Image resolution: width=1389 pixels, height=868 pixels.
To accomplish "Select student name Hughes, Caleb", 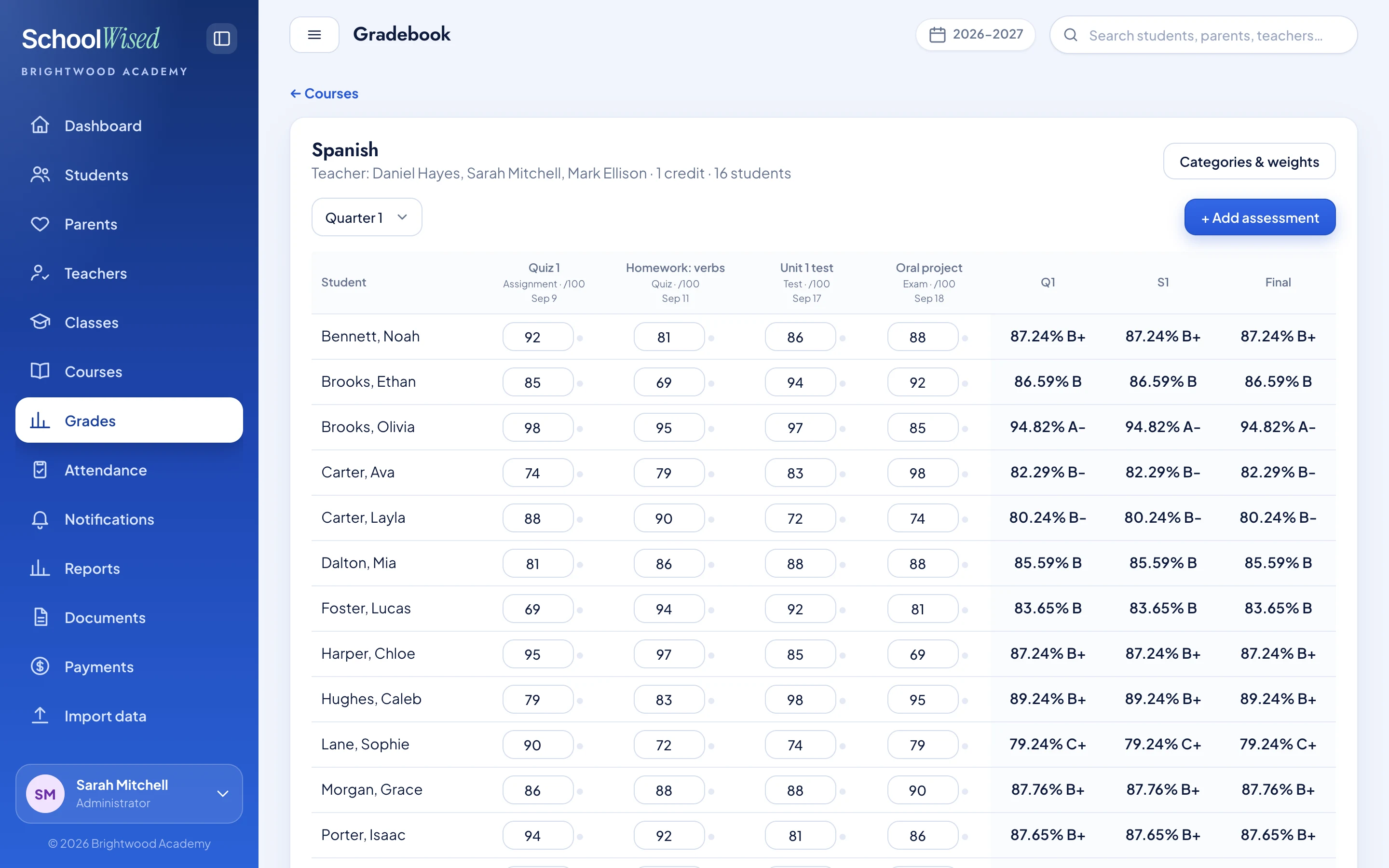I will [371, 699].
